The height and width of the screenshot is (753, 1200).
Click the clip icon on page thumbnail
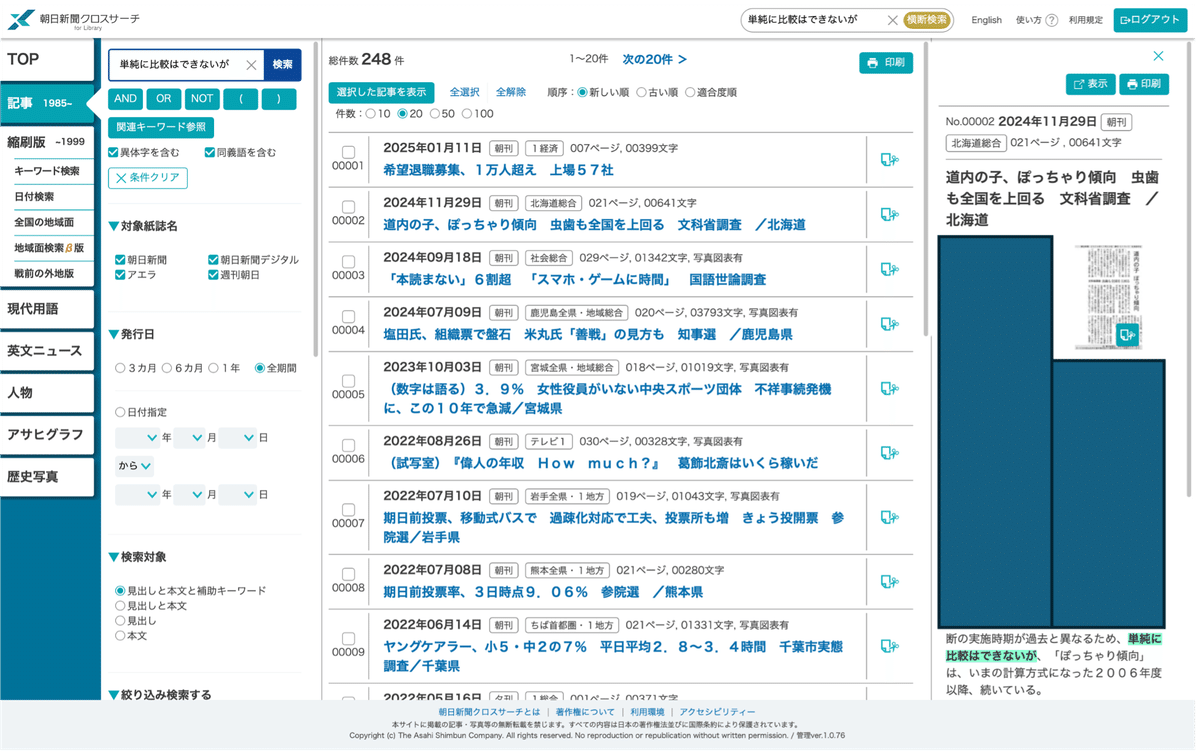[1128, 334]
